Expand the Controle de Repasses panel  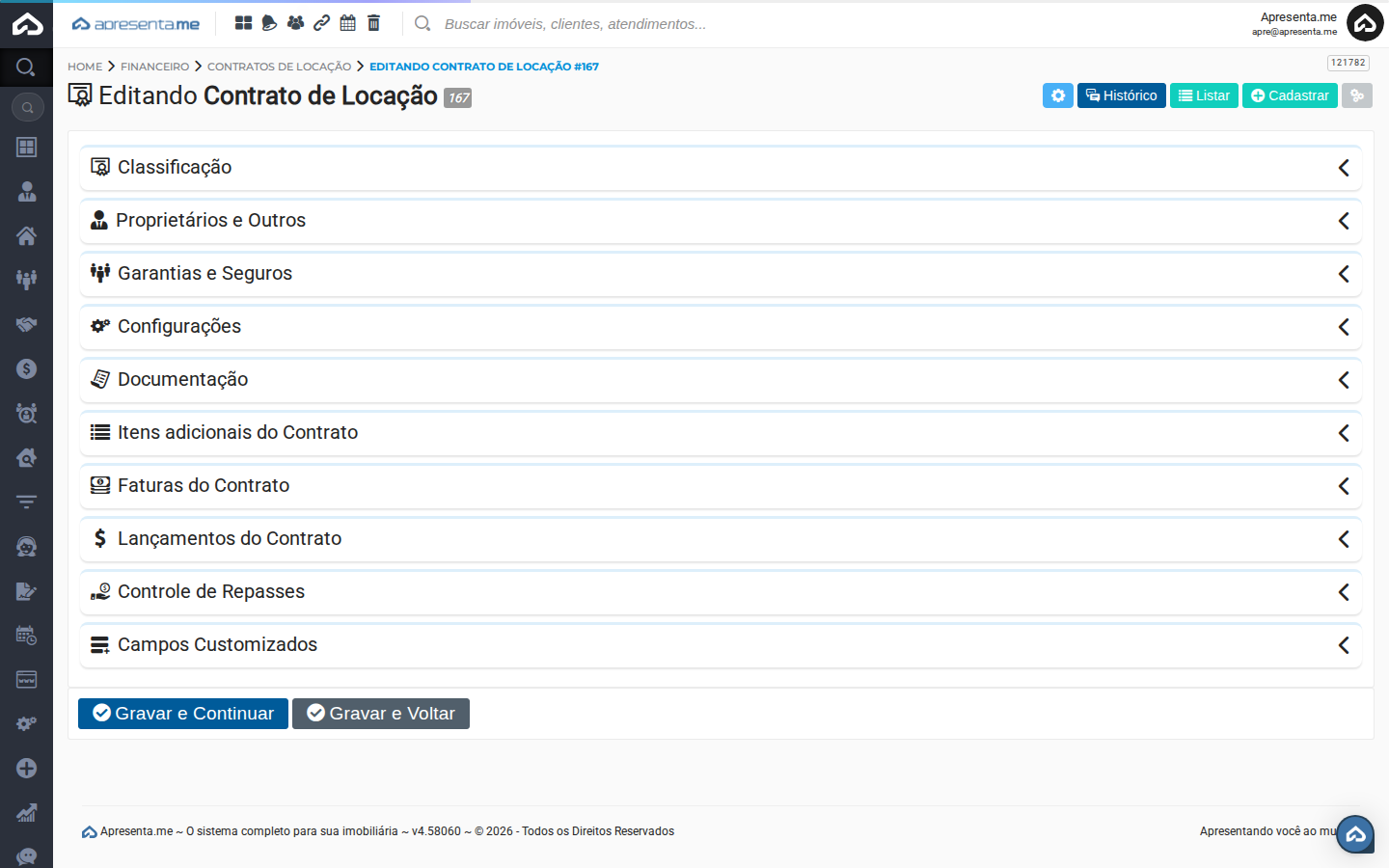coord(720,592)
